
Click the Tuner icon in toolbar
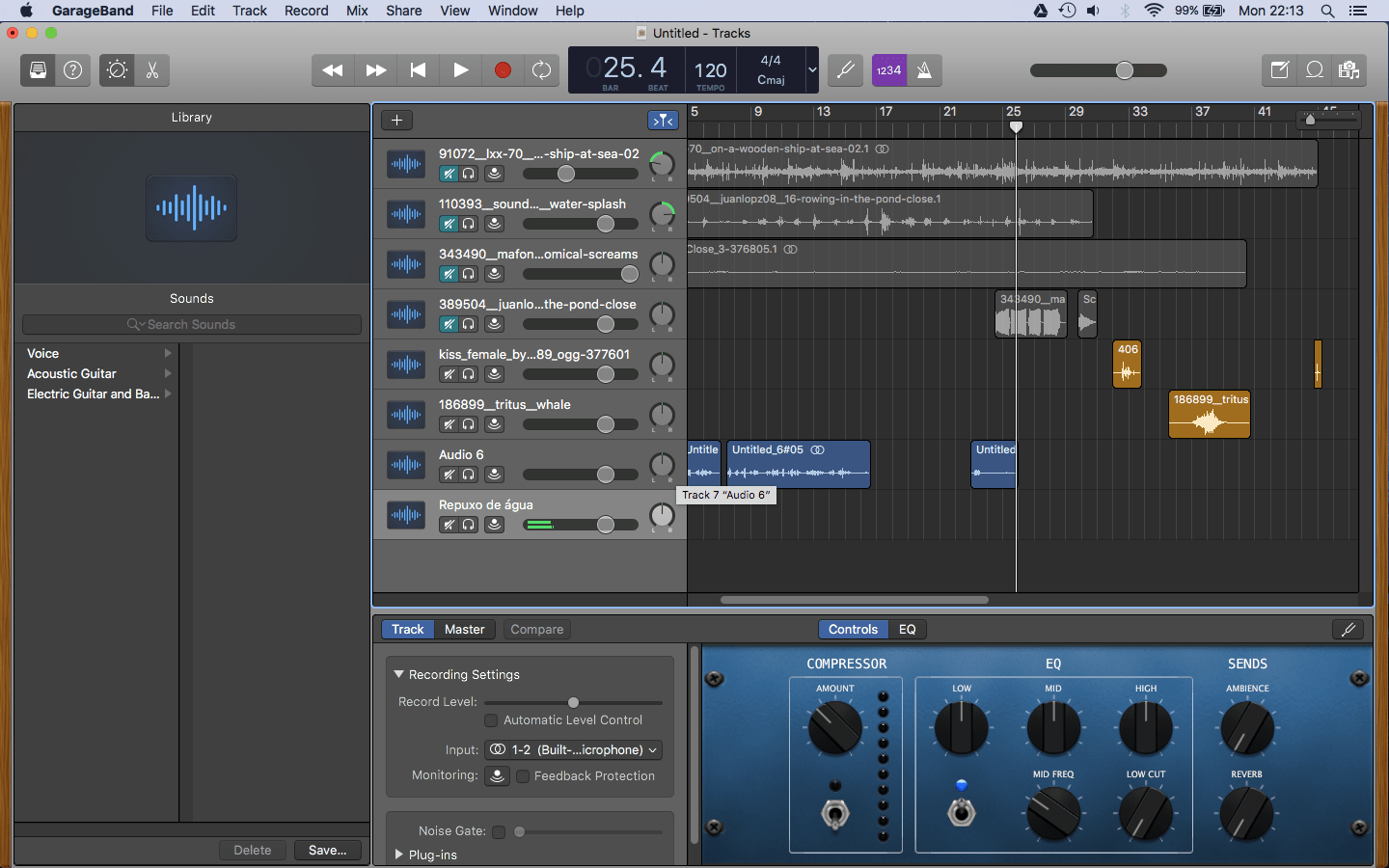coord(845,70)
